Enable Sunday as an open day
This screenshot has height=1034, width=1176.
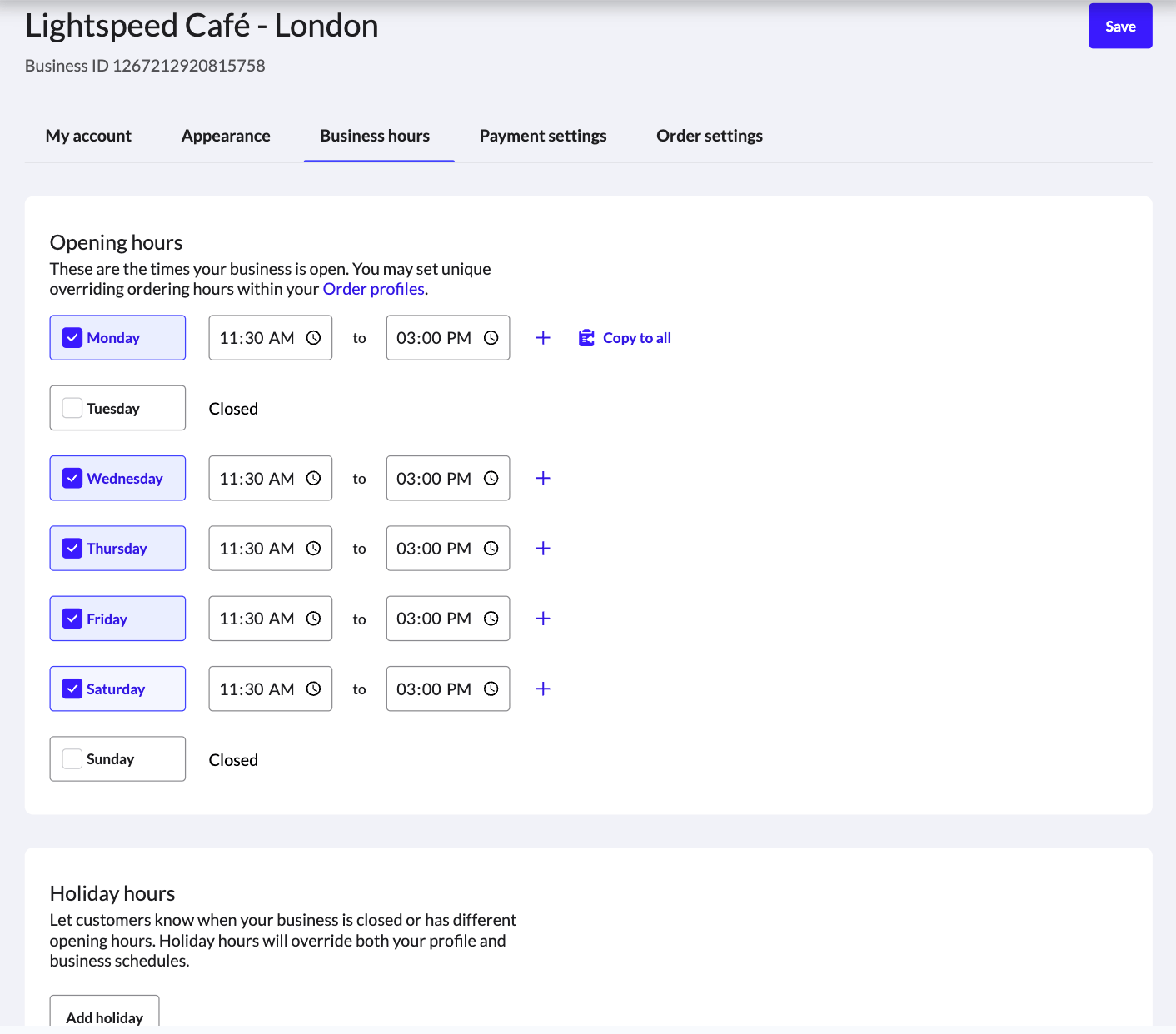coord(72,759)
